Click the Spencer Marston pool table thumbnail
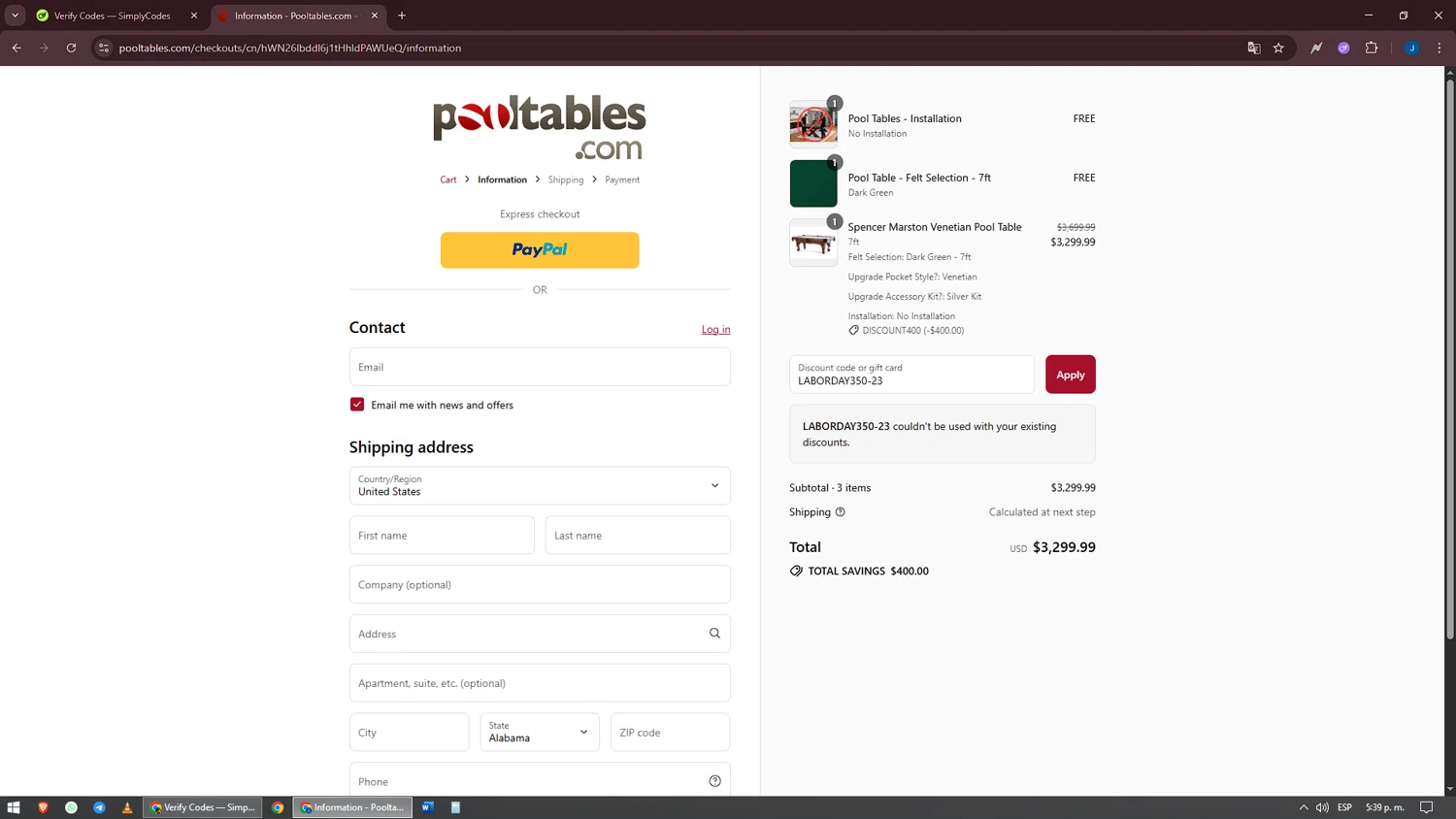 coord(813,243)
